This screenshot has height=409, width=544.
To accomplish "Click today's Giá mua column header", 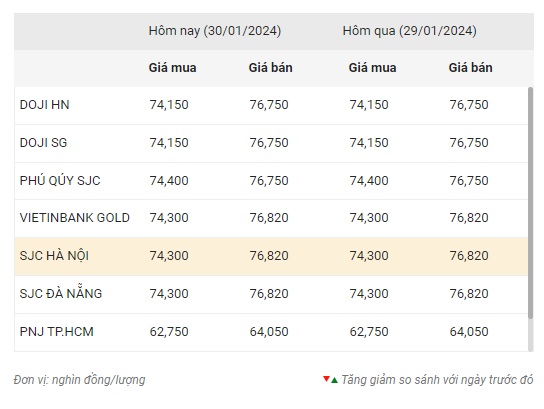I will (172, 68).
